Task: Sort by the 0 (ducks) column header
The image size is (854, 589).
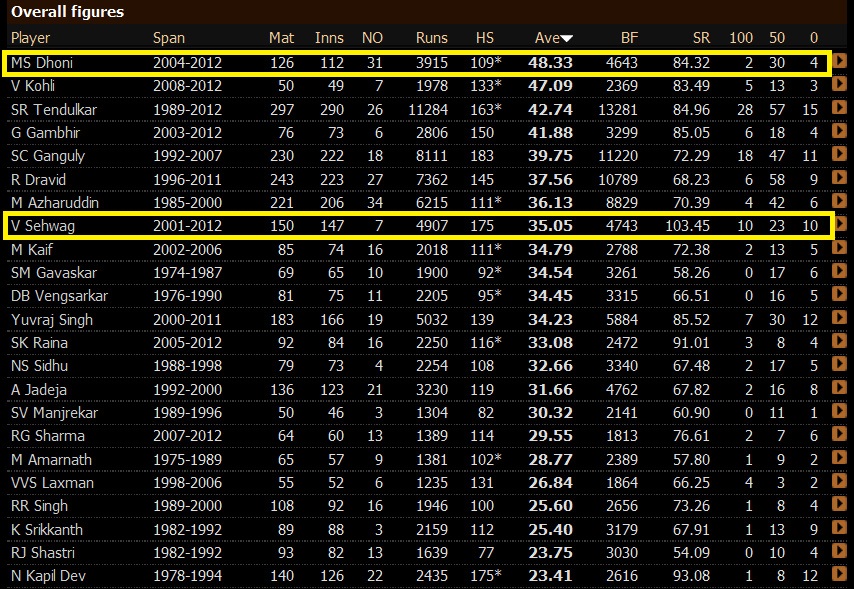Action: coord(814,38)
